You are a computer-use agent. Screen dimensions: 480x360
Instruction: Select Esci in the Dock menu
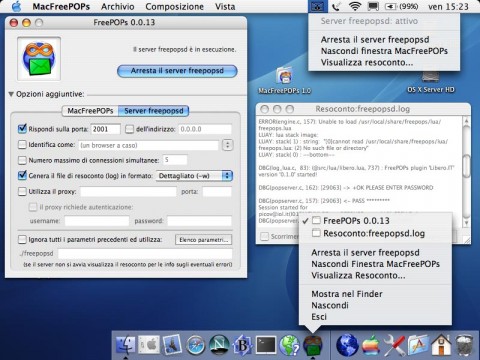point(375,317)
